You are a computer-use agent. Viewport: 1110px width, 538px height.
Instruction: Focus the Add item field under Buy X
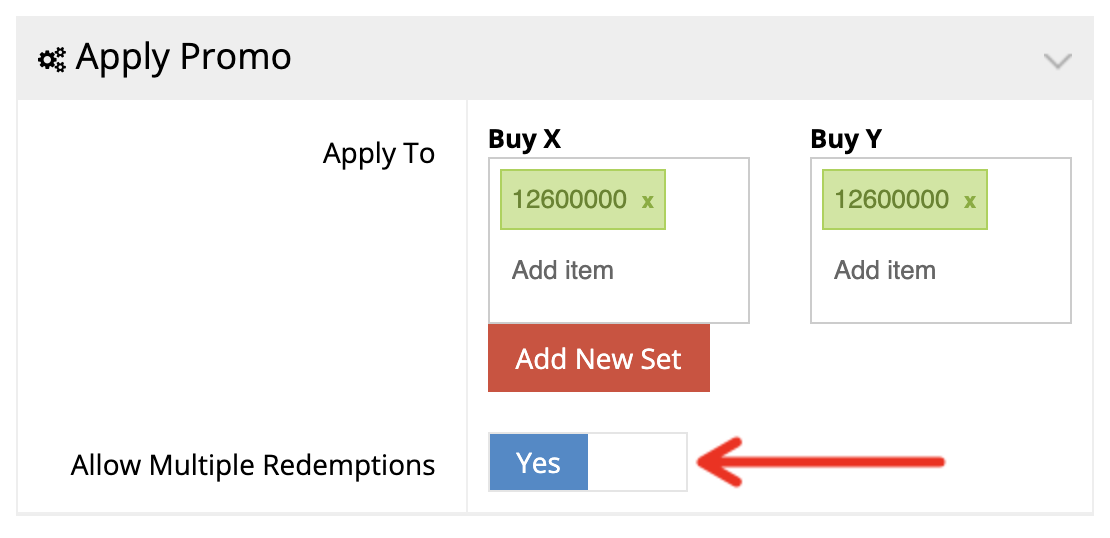(563, 270)
